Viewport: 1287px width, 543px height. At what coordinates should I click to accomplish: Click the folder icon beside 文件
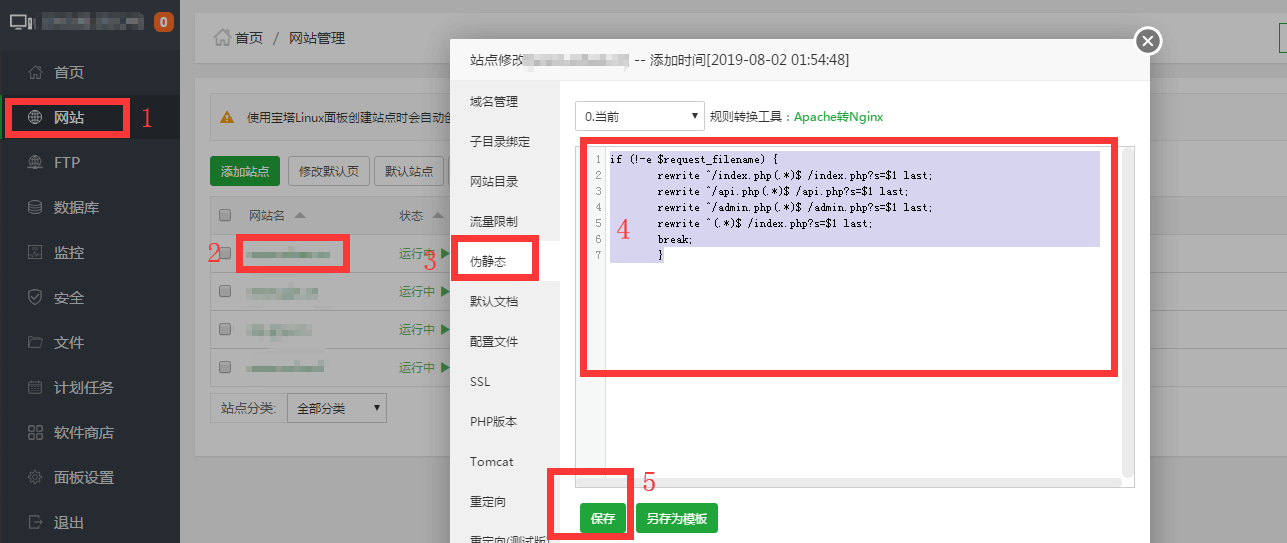pos(35,342)
